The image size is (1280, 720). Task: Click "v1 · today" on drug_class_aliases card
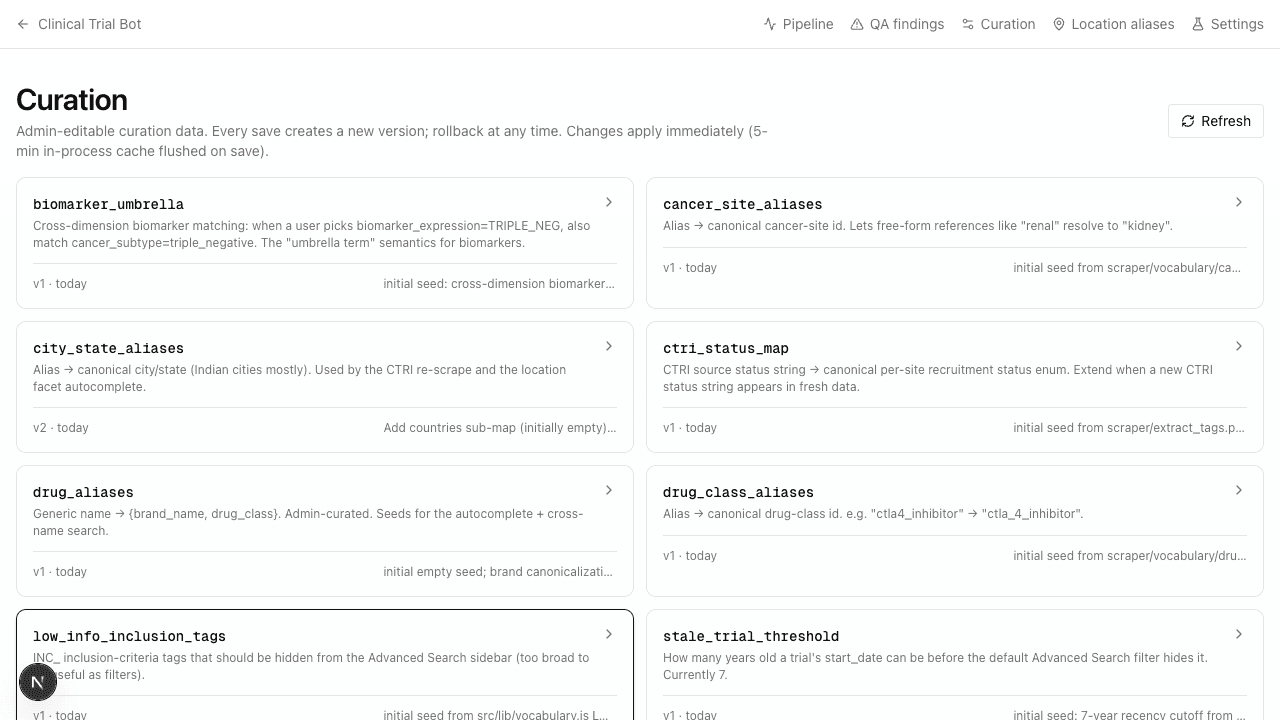[690, 556]
